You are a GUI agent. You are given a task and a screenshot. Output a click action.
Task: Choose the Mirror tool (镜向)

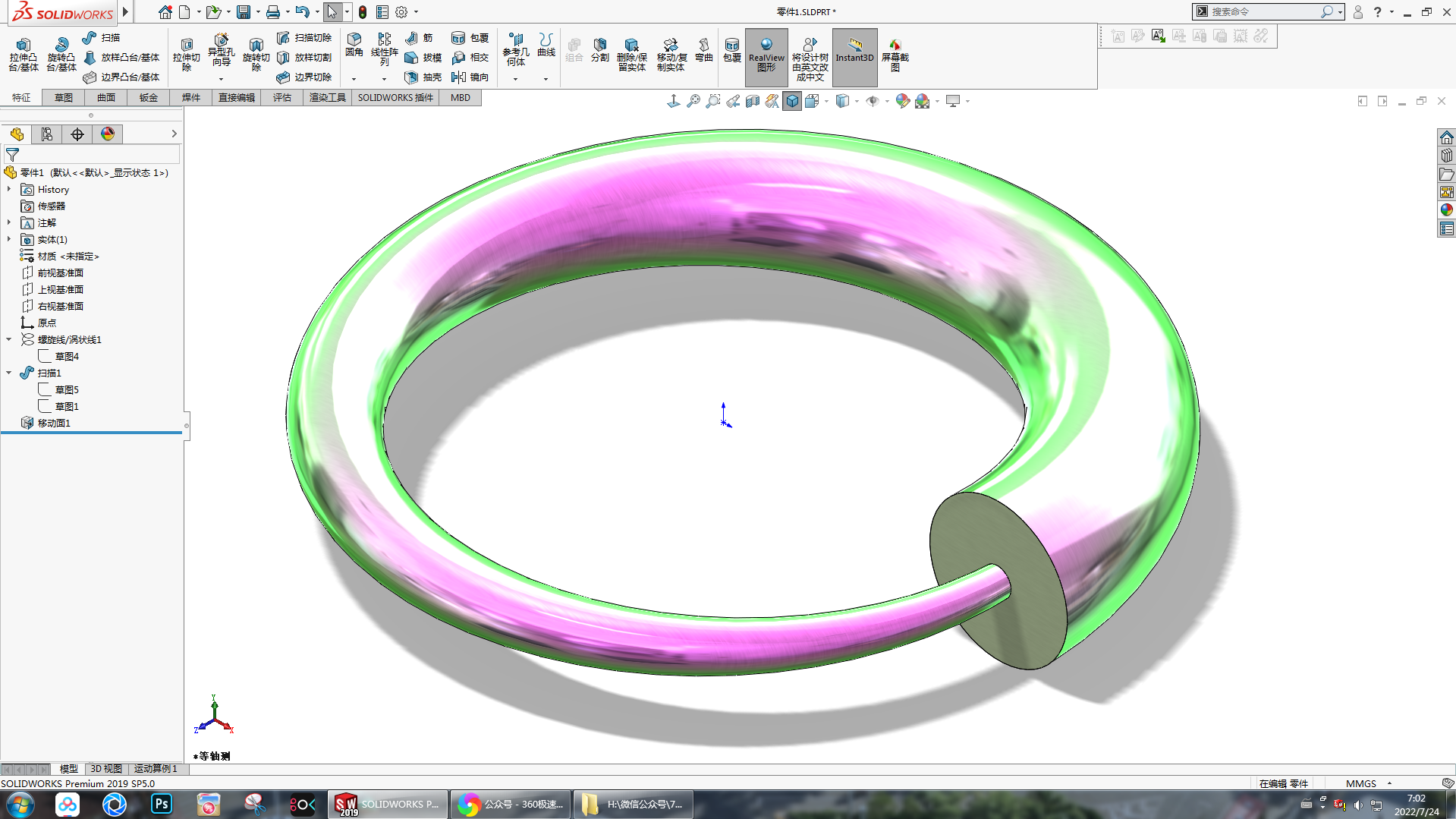coord(470,77)
